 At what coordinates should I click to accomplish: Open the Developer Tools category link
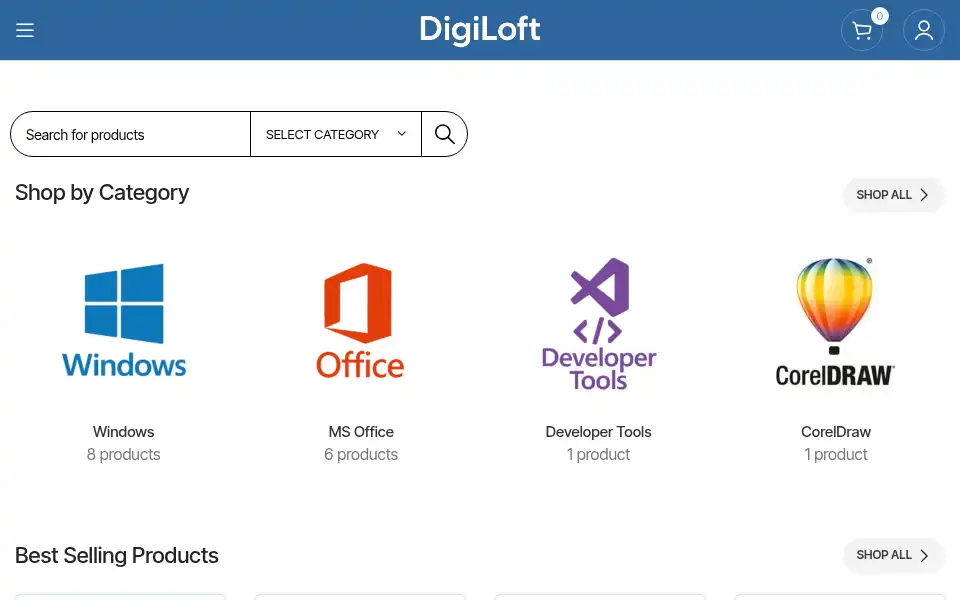point(598,432)
